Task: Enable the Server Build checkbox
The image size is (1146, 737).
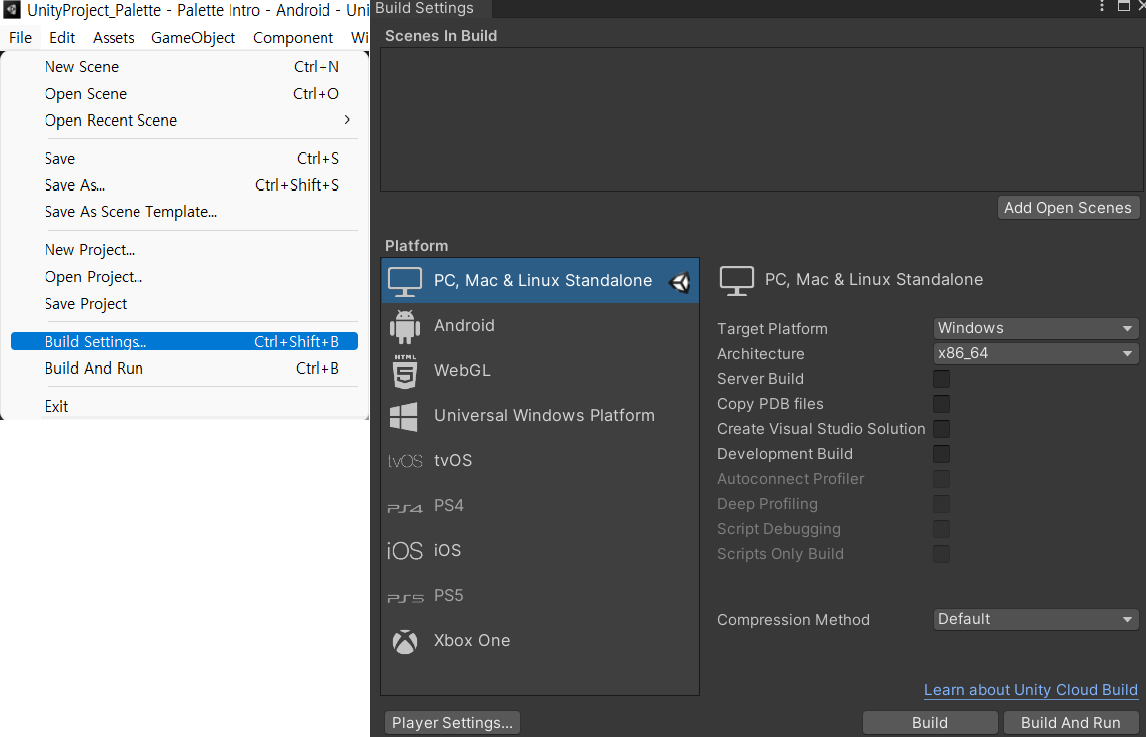Action: 941,379
